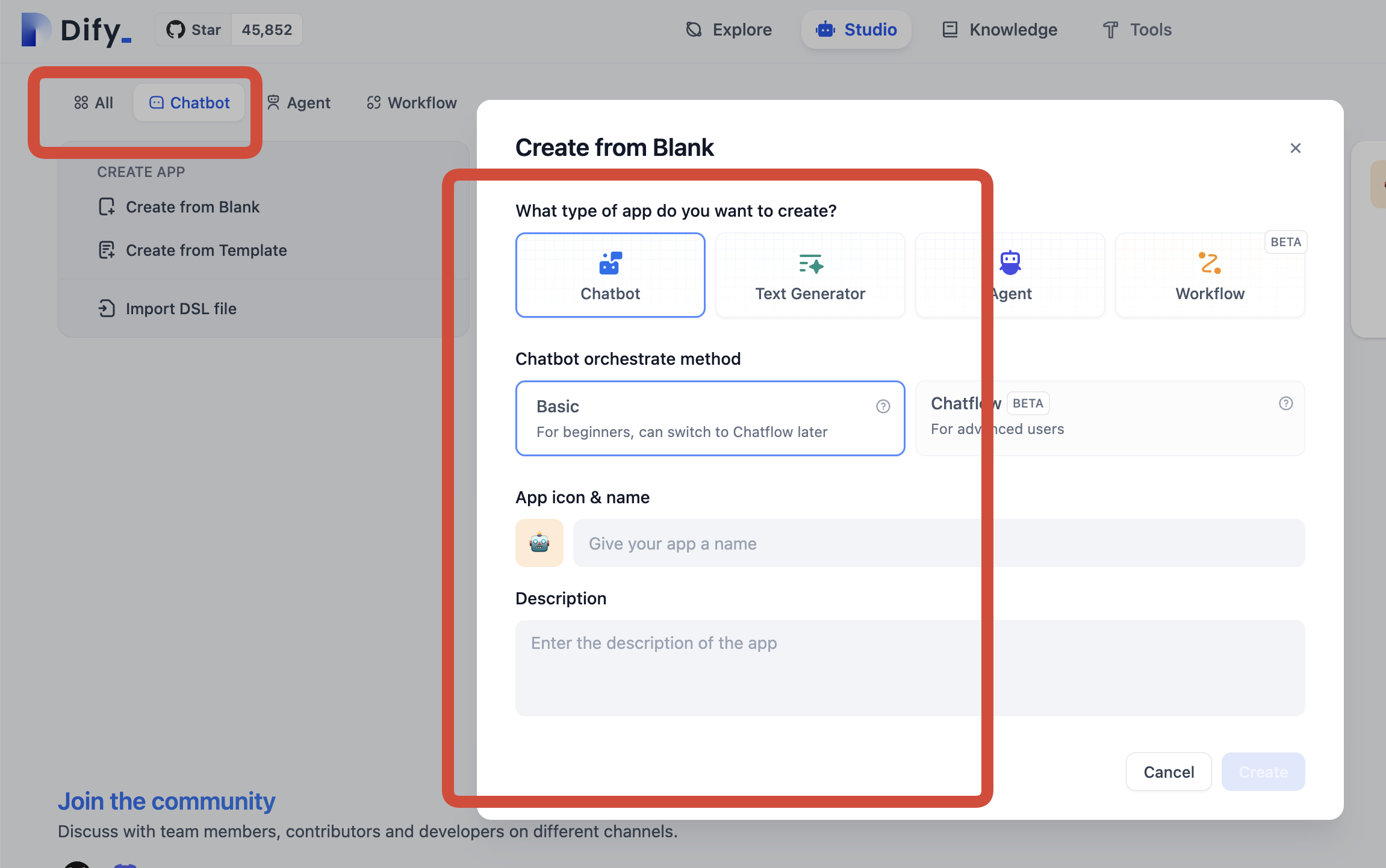Open the Create from Template option

[x=206, y=250]
